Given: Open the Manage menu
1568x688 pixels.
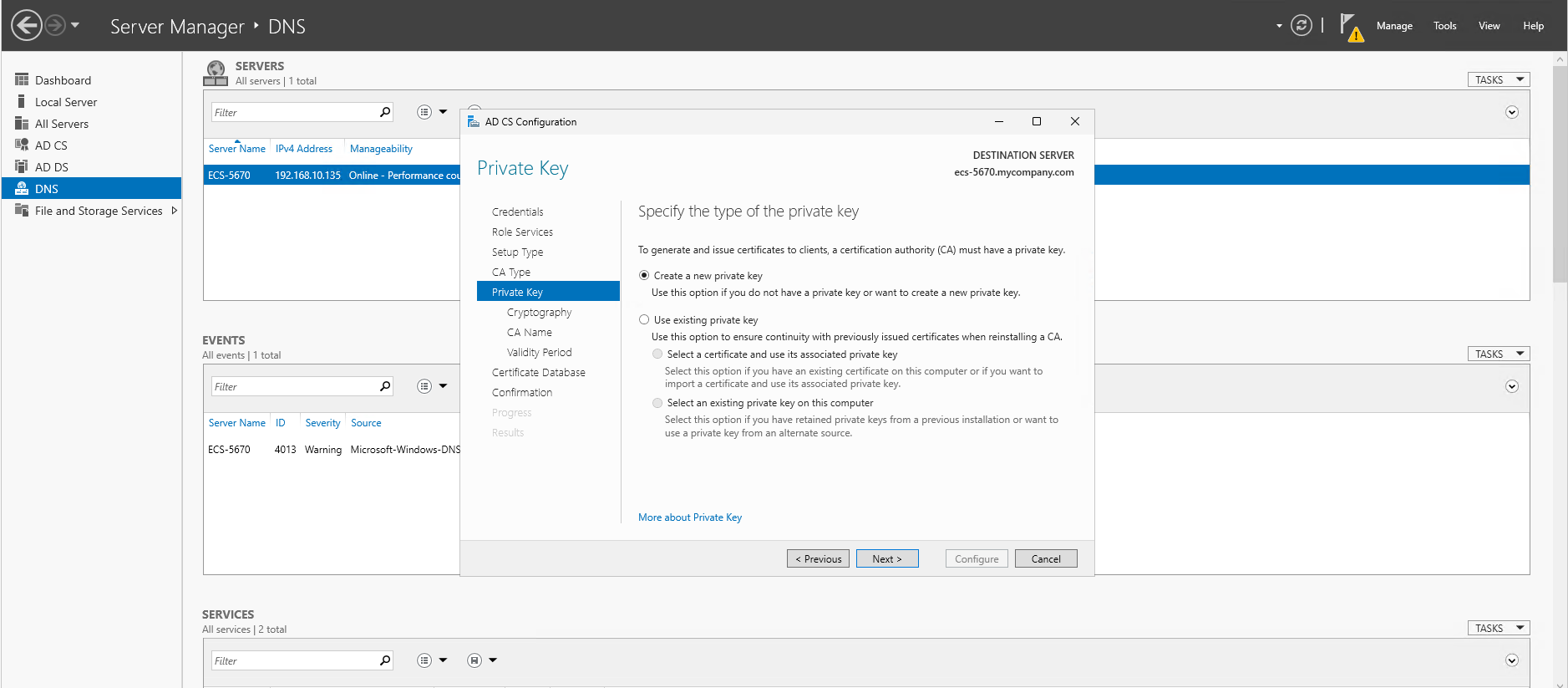Looking at the screenshot, I should coord(1394,26).
